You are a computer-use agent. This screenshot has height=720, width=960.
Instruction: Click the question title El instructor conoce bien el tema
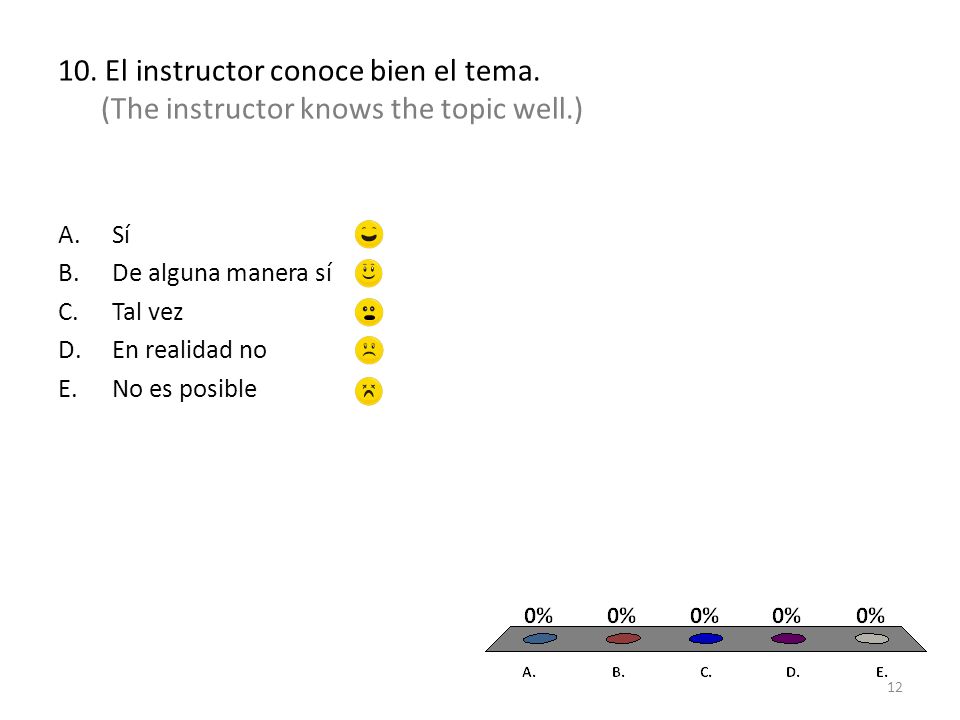click(x=299, y=71)
